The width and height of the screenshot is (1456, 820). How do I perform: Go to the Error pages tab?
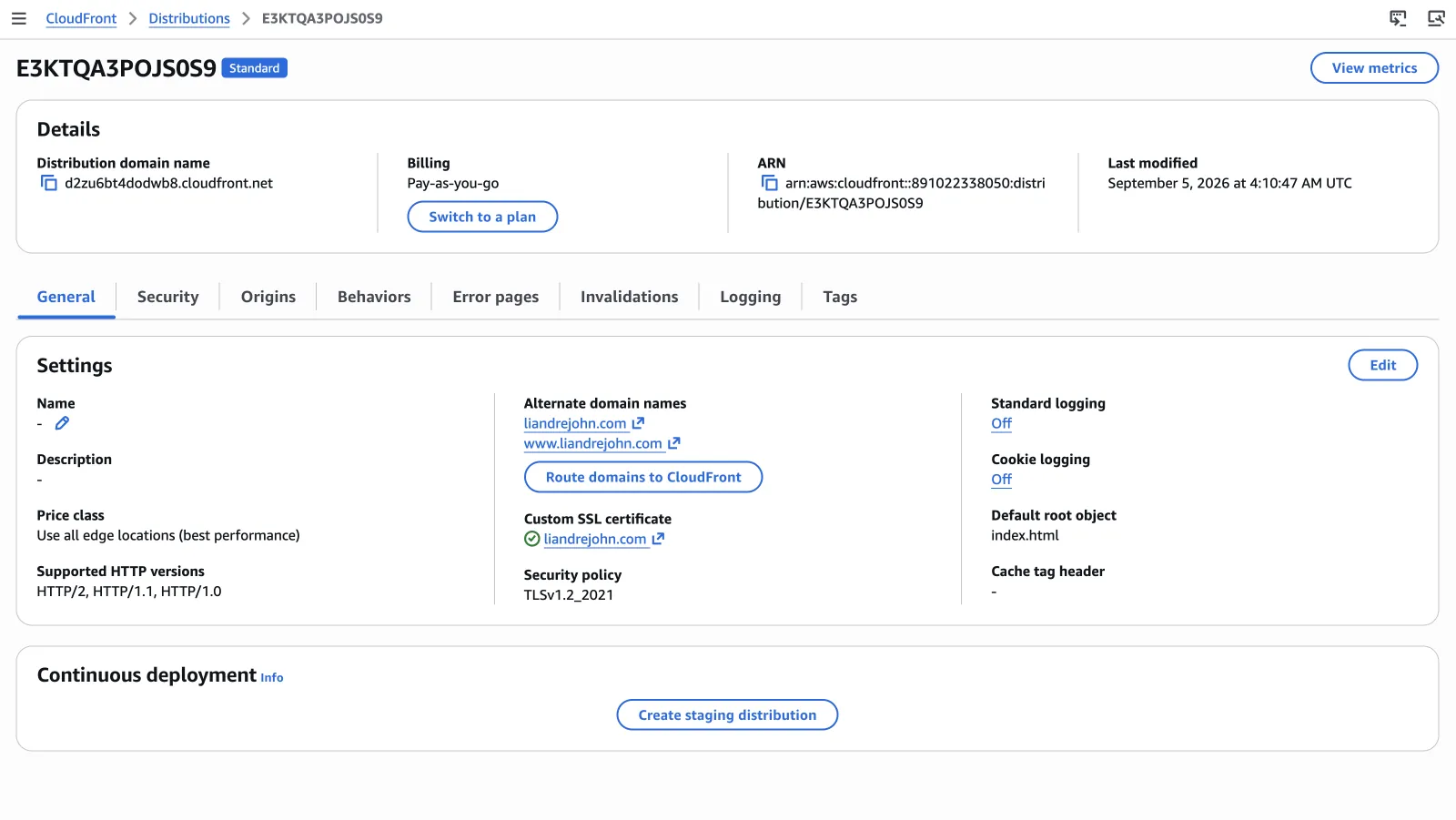pyautogui.click(x=495, y=297)
